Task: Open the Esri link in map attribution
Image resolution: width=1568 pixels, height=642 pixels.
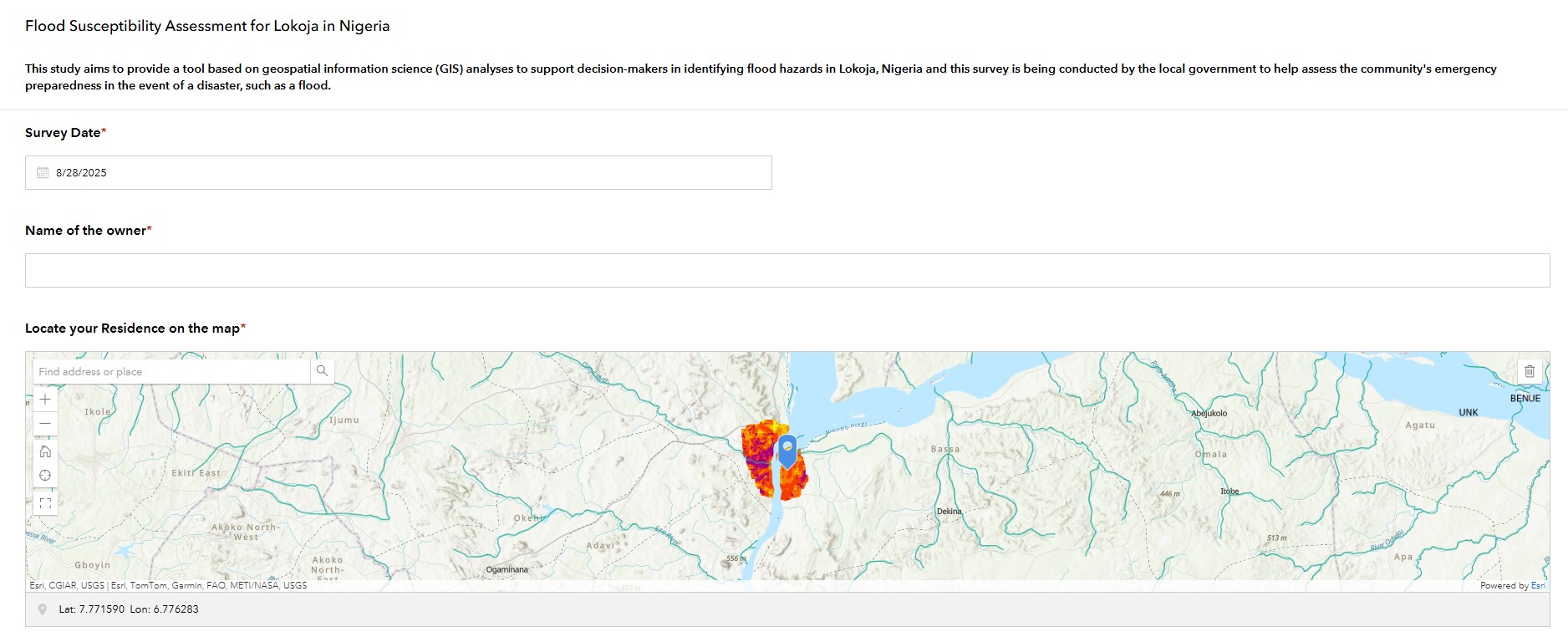Action: pos(1538,586)
